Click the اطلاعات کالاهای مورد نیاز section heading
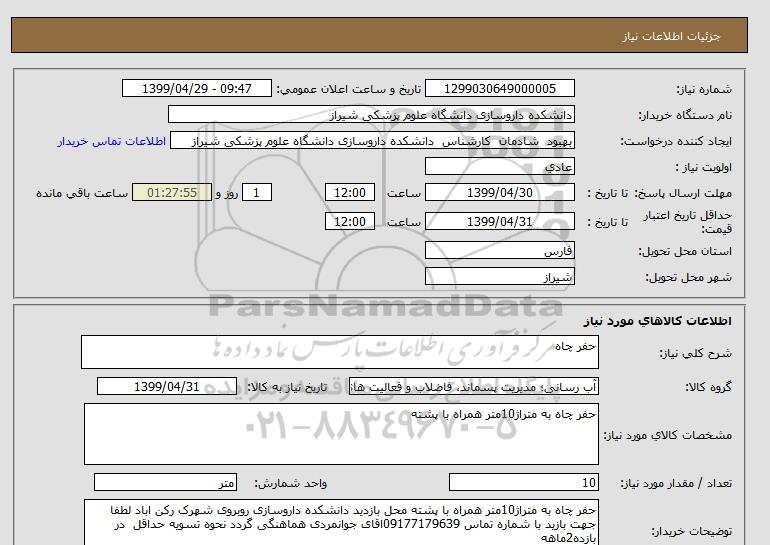 (x=658, y=321)
